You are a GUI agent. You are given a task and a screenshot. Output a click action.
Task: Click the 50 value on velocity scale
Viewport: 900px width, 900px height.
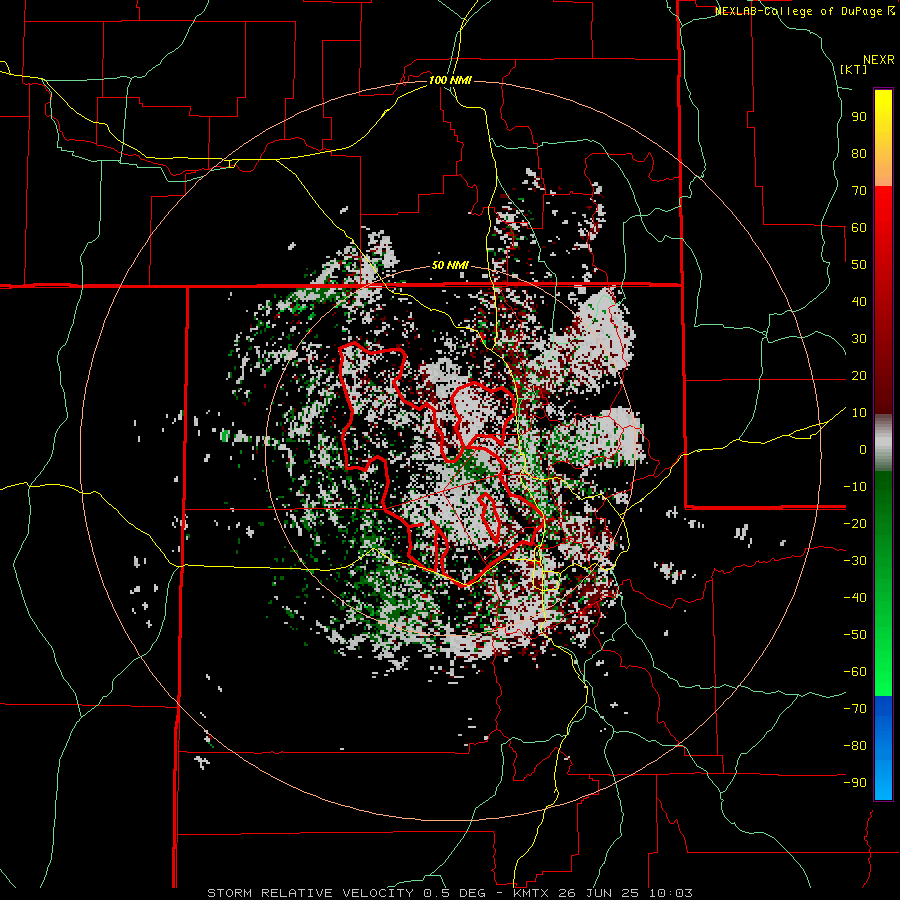pyautogui.click(x=859, y=265)
